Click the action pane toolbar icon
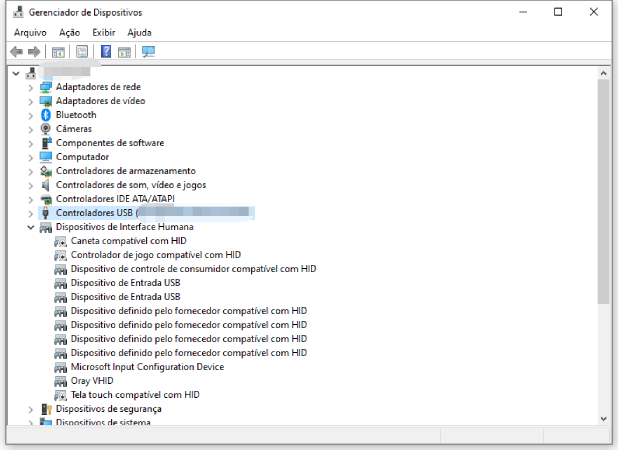 (124, 52)
